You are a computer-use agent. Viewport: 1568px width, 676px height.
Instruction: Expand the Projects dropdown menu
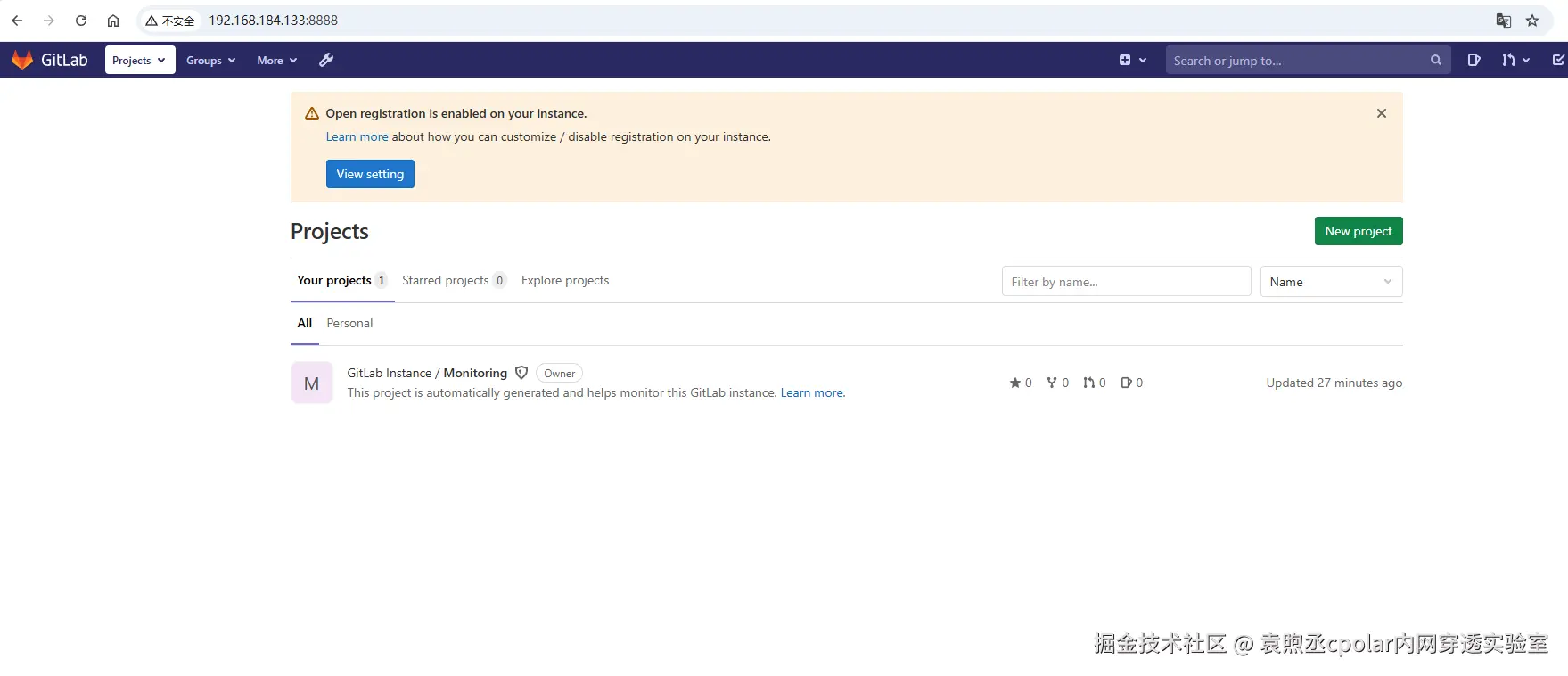point(140,60)
